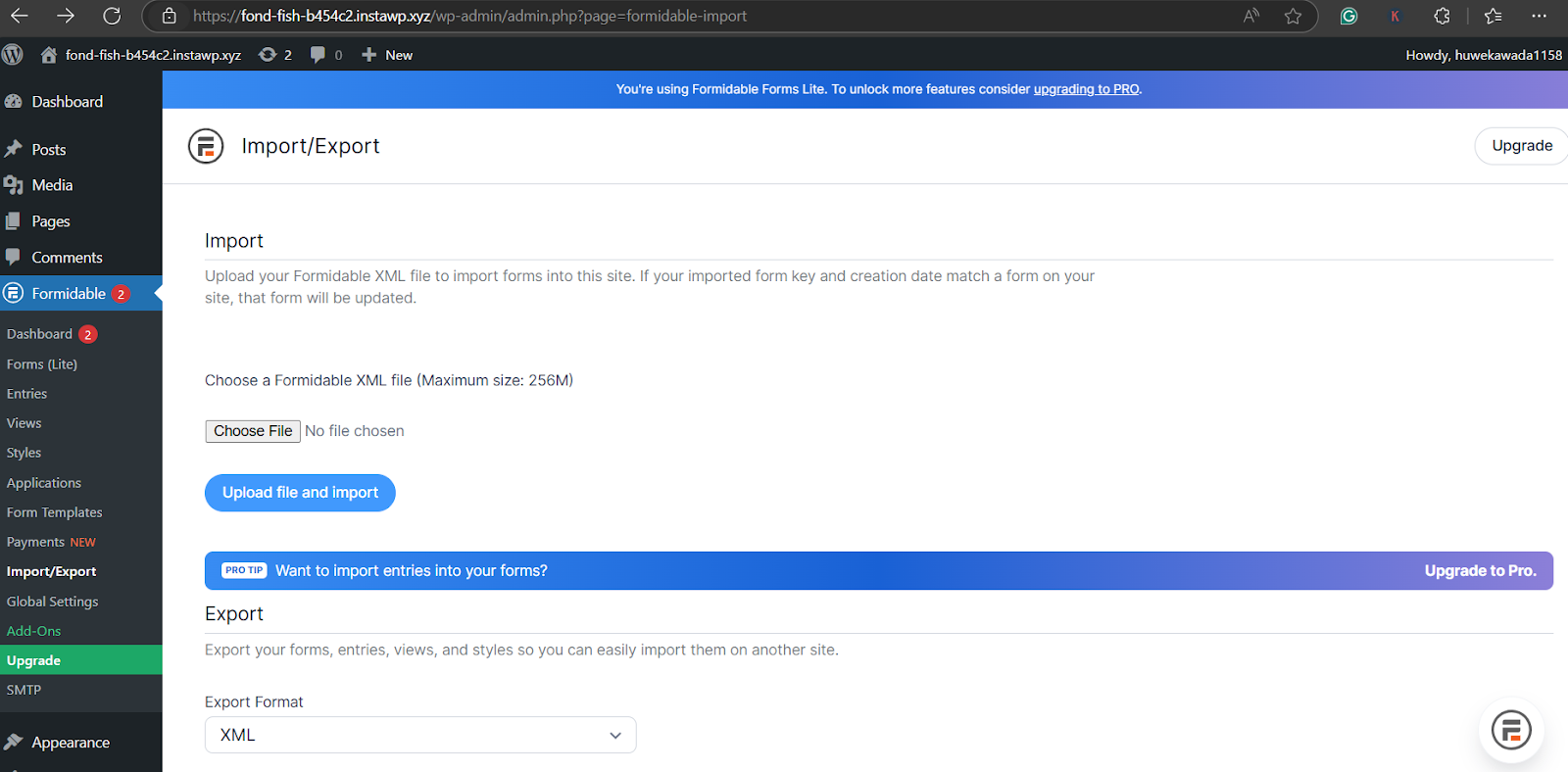Open the read aloud icon in address bar
The image size is (1568, 772).
click(x=1251, y=16)
